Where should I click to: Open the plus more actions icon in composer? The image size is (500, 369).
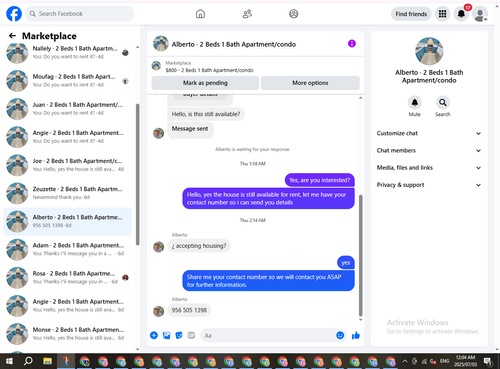154,335
